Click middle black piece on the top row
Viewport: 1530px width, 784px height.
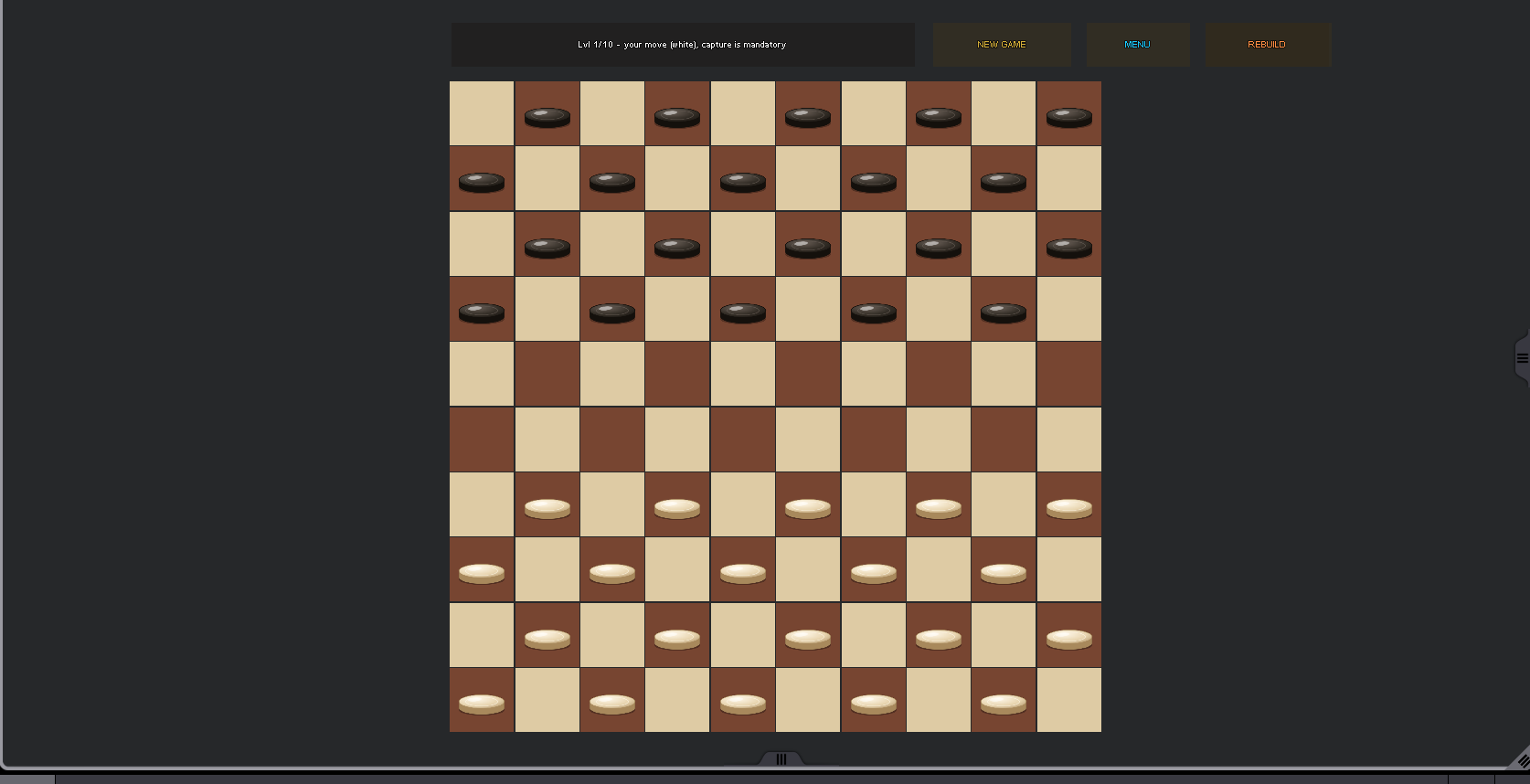pyautogui.click(x=808, y=117)
